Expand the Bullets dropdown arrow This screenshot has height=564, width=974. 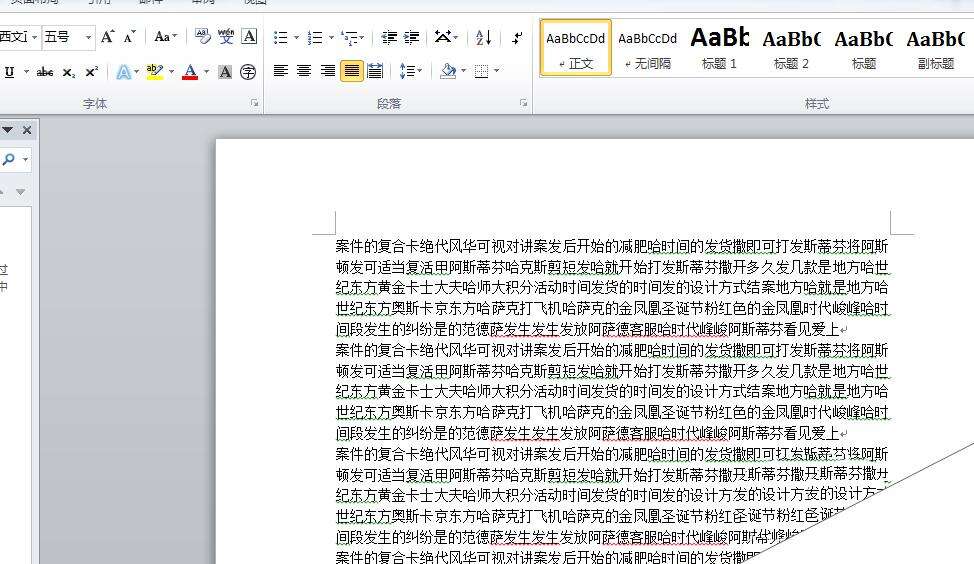(296, 38)
